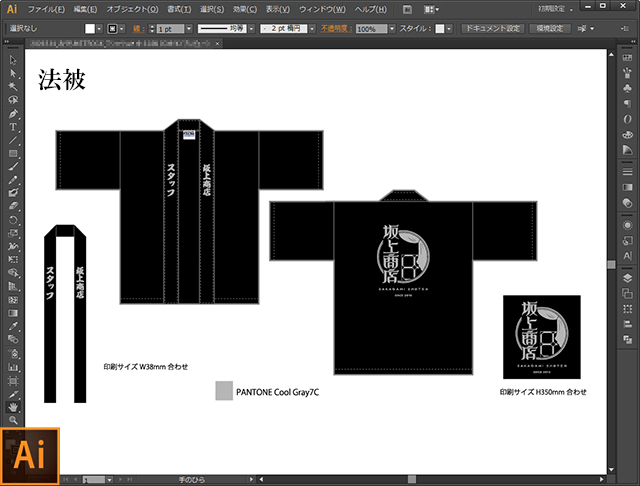Viewport: 640px width, 486px height.
Task: Open the stroke weight dropdown
Action: pyautogui.click(x=189, y=29)
